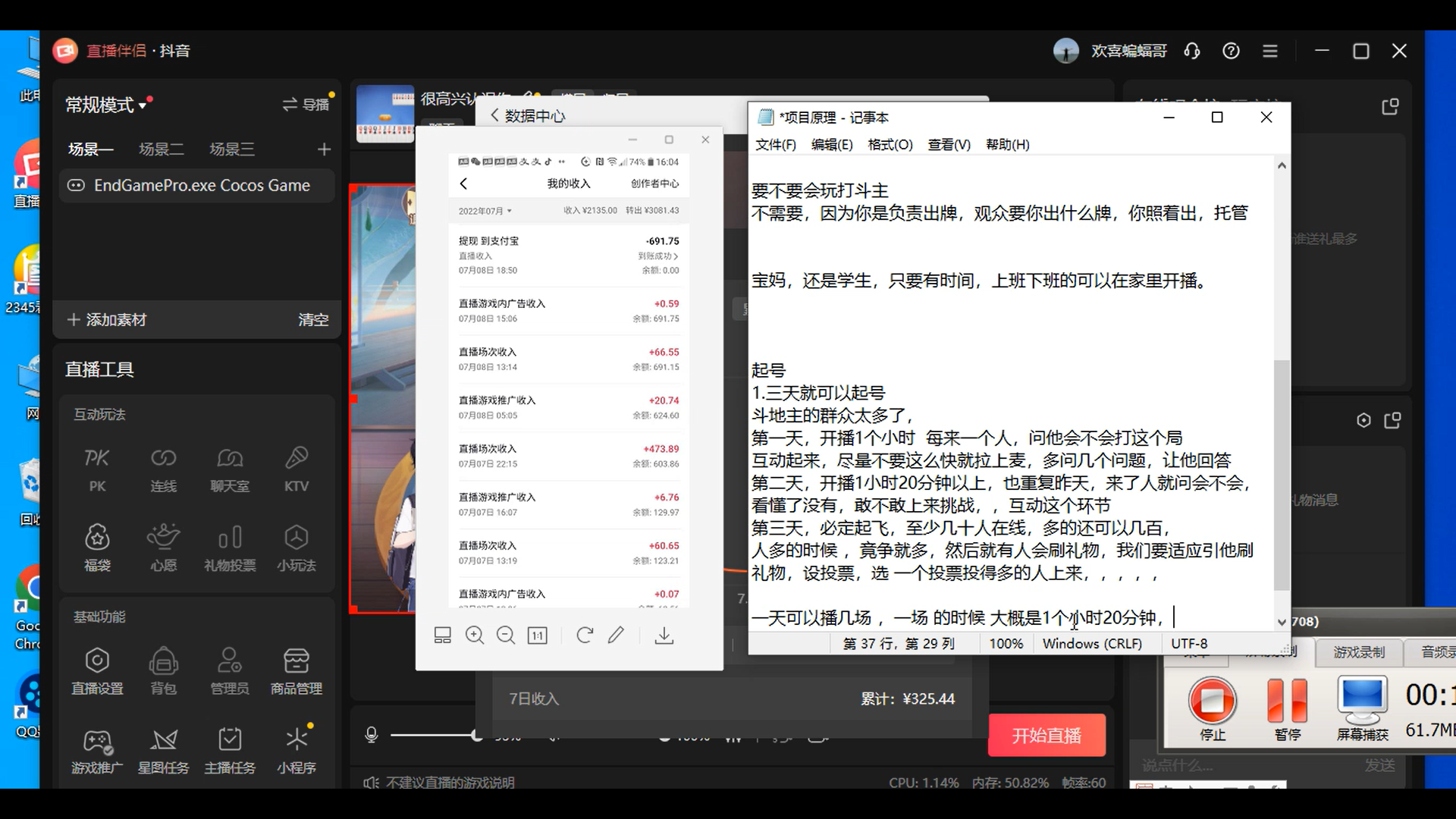Viewport: 1456px width, 819px height.
Task: Open 游戏推广 game promotion
Action: click(97, 751)
